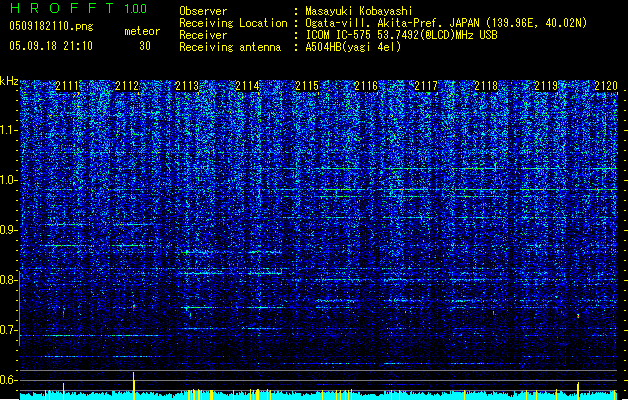Viewport: 629px width, 400px height.
Task: Select the 2113 time marker
Action: point(187,86)
